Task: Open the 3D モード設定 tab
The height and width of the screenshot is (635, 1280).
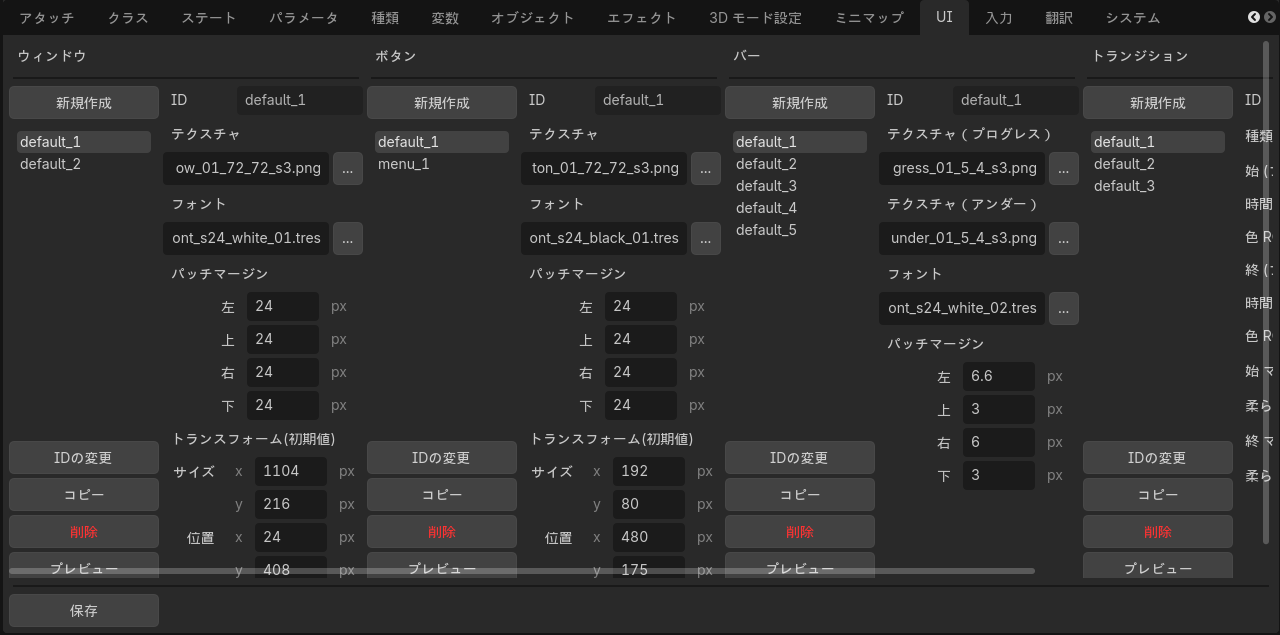Action: pyautogui.click(x=755, y=18)
